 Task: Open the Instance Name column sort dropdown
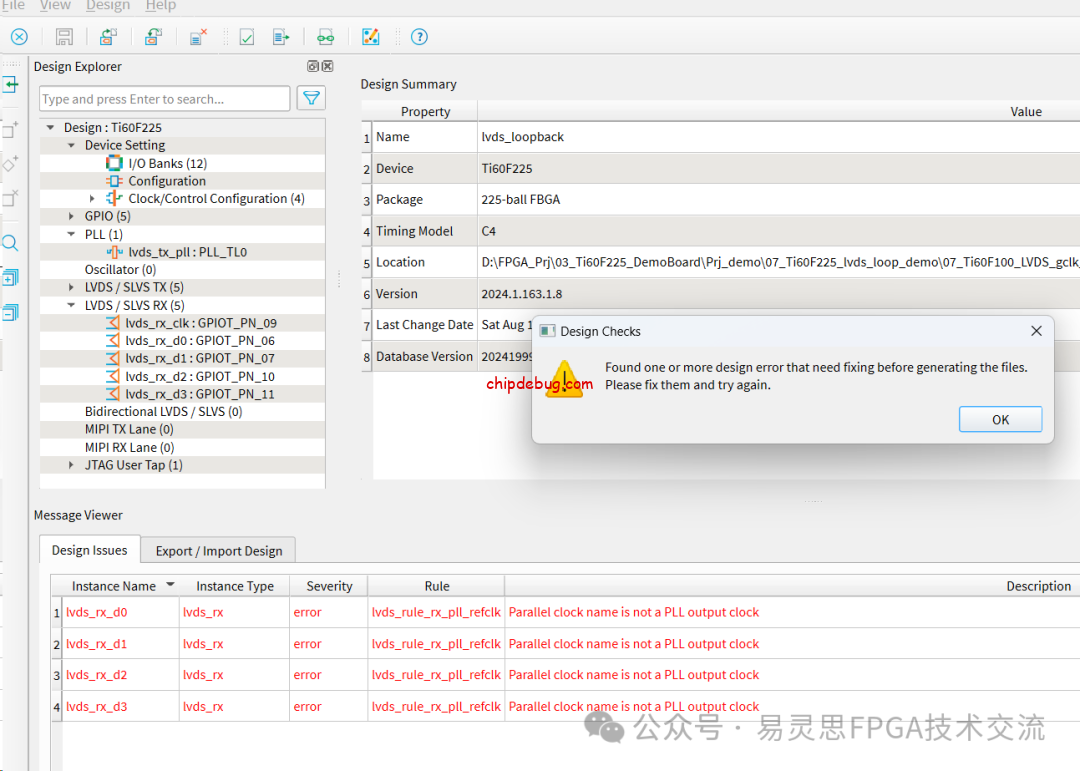(x=170, y=585)
